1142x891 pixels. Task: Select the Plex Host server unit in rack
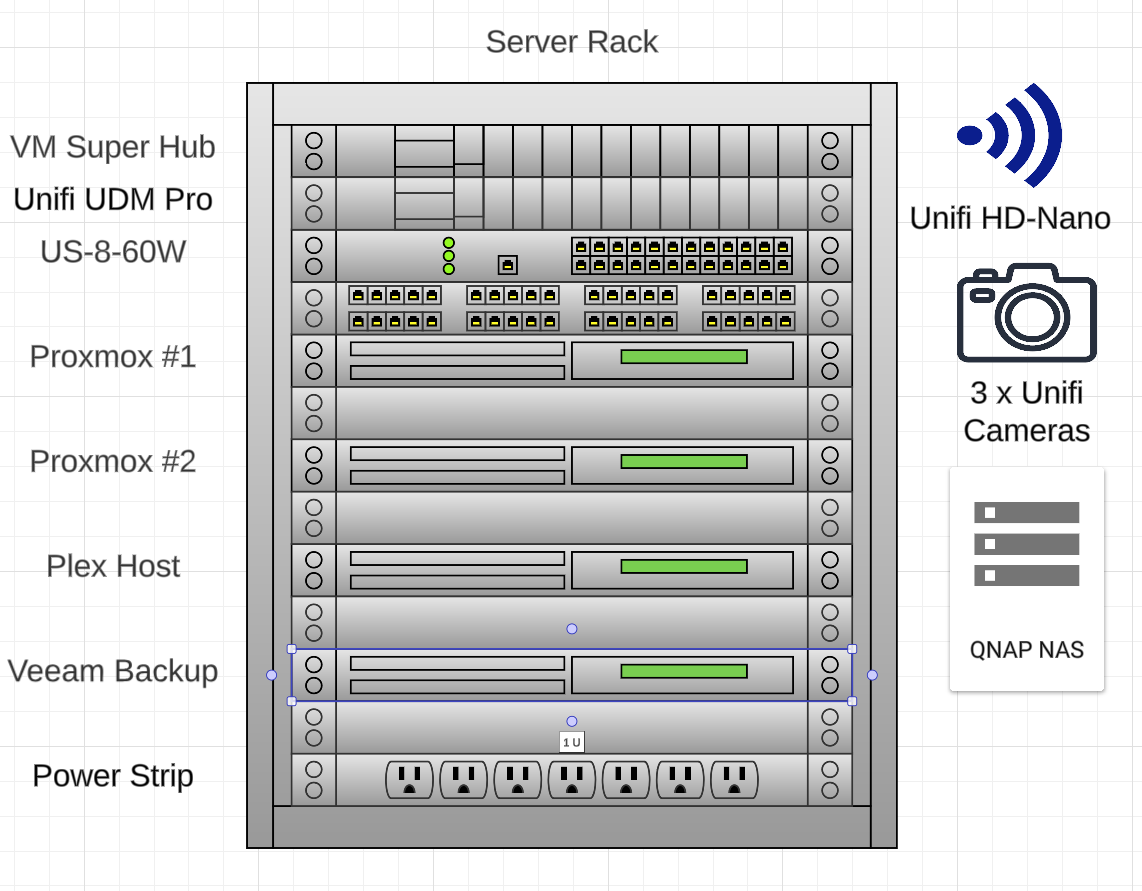coord(571,570)
